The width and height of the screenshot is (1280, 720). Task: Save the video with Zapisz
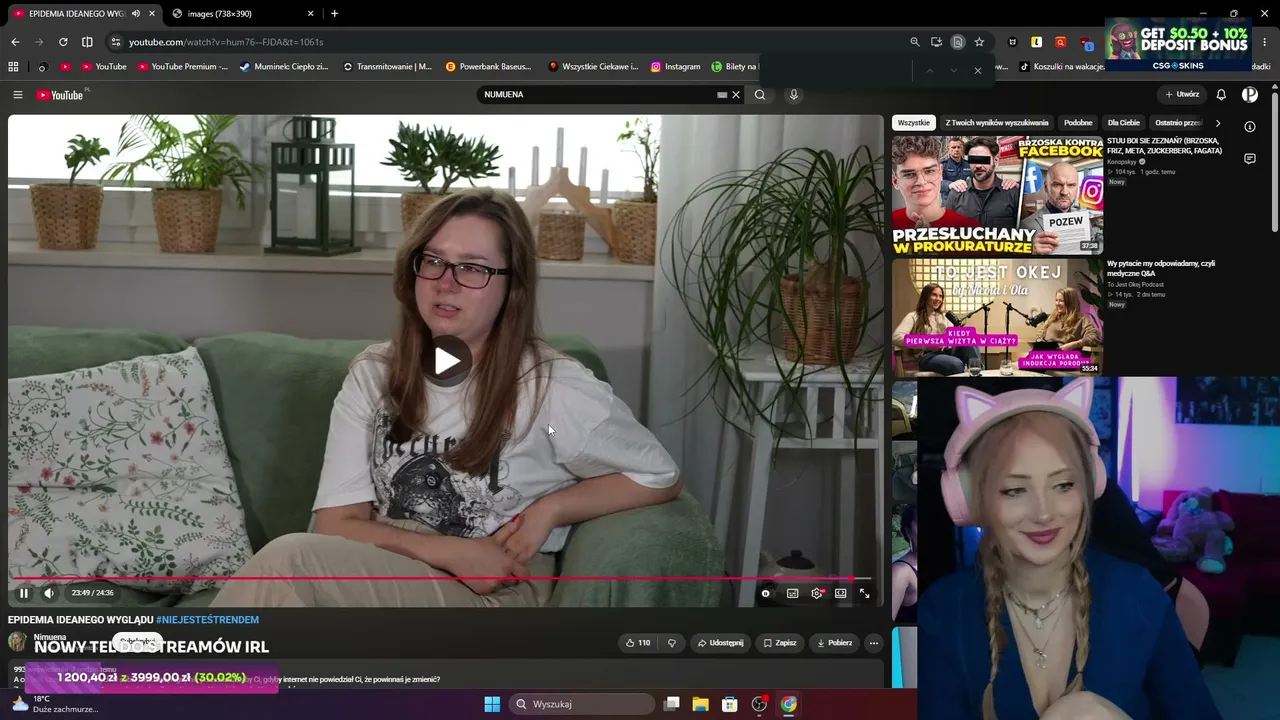pyautogui.click(x=780, y=643)
